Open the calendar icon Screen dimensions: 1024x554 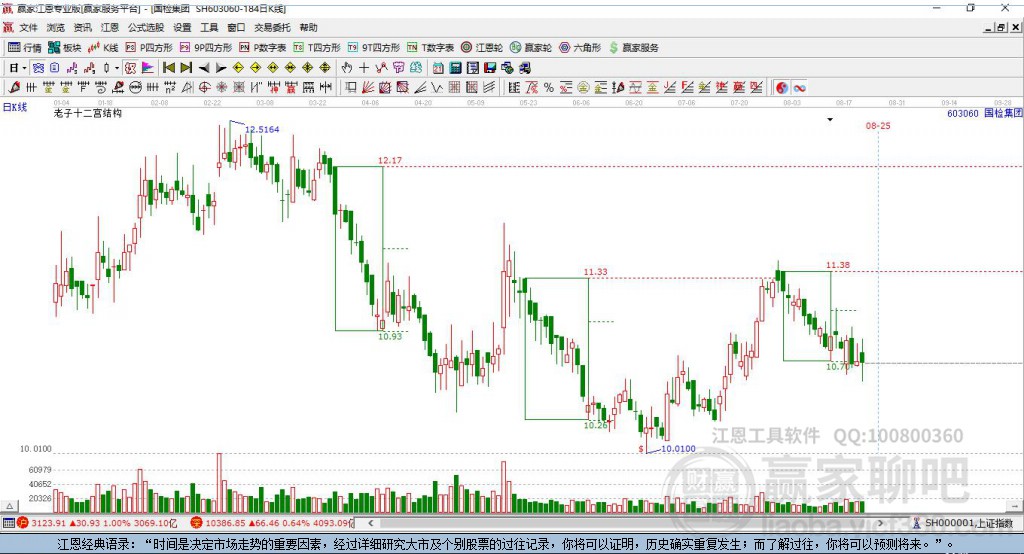click(x=438, y=68)
